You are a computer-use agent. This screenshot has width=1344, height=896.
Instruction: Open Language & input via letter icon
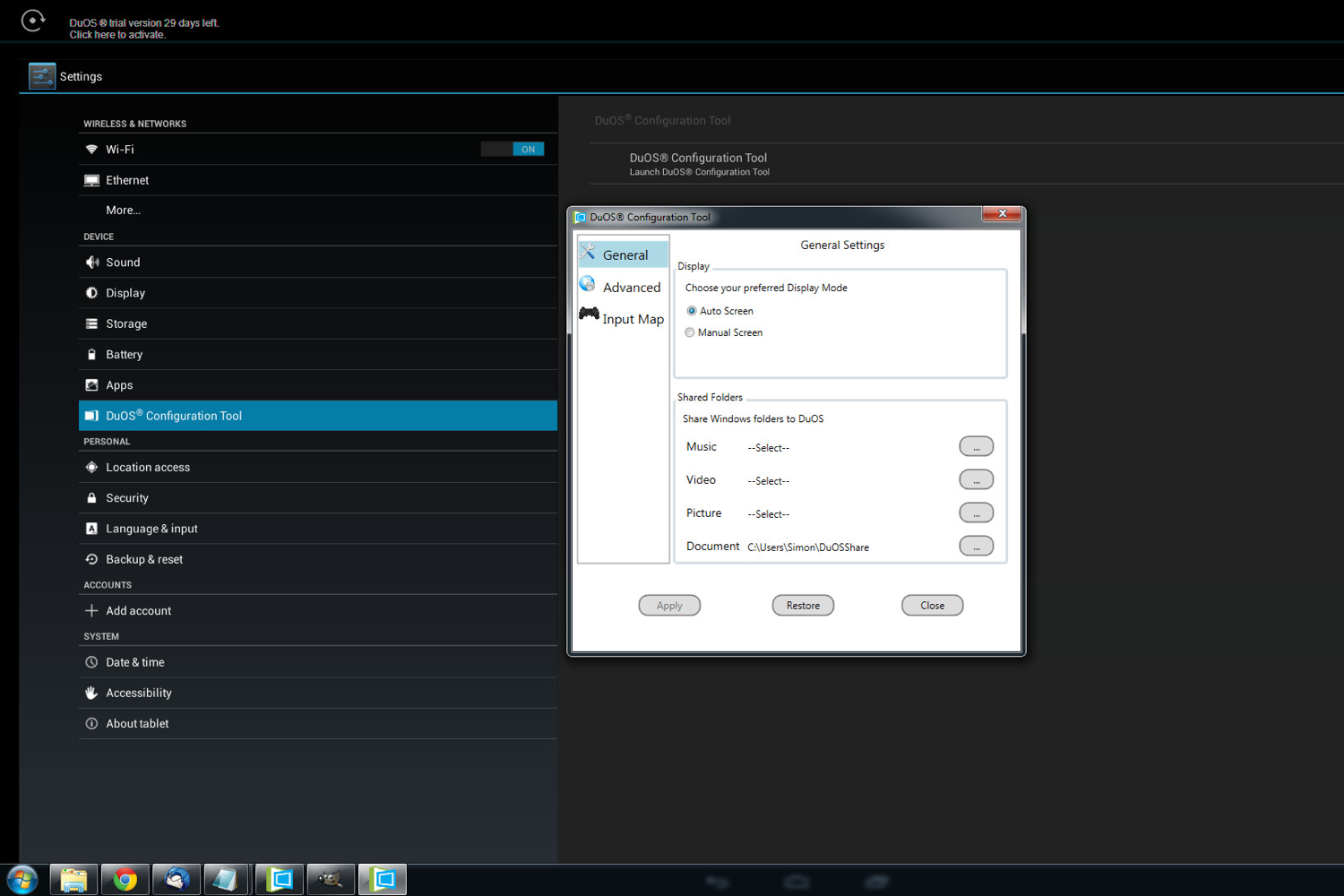coord(91,529)
